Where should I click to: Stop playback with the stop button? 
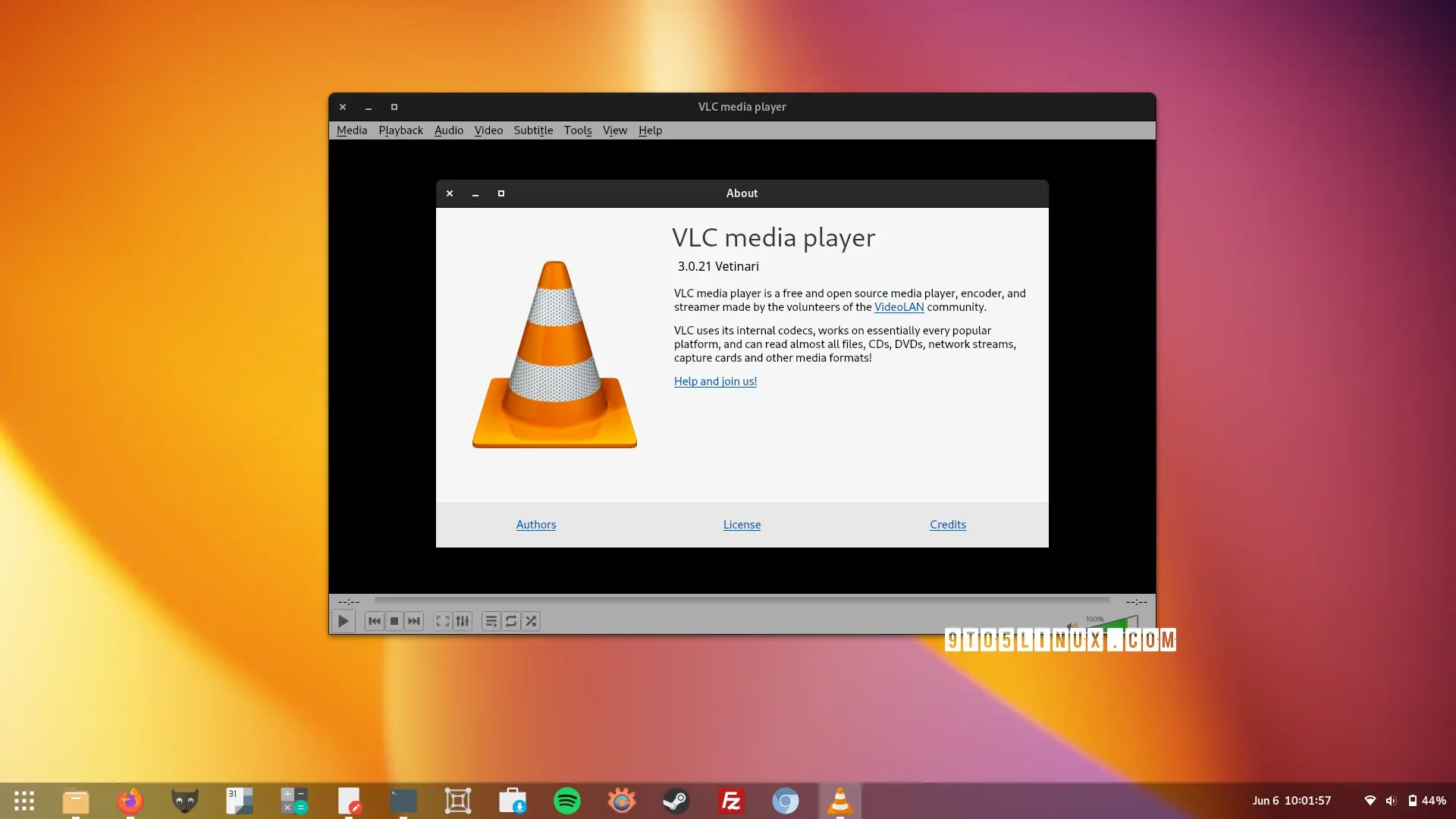pyautogui.click(x=394, y=621)
